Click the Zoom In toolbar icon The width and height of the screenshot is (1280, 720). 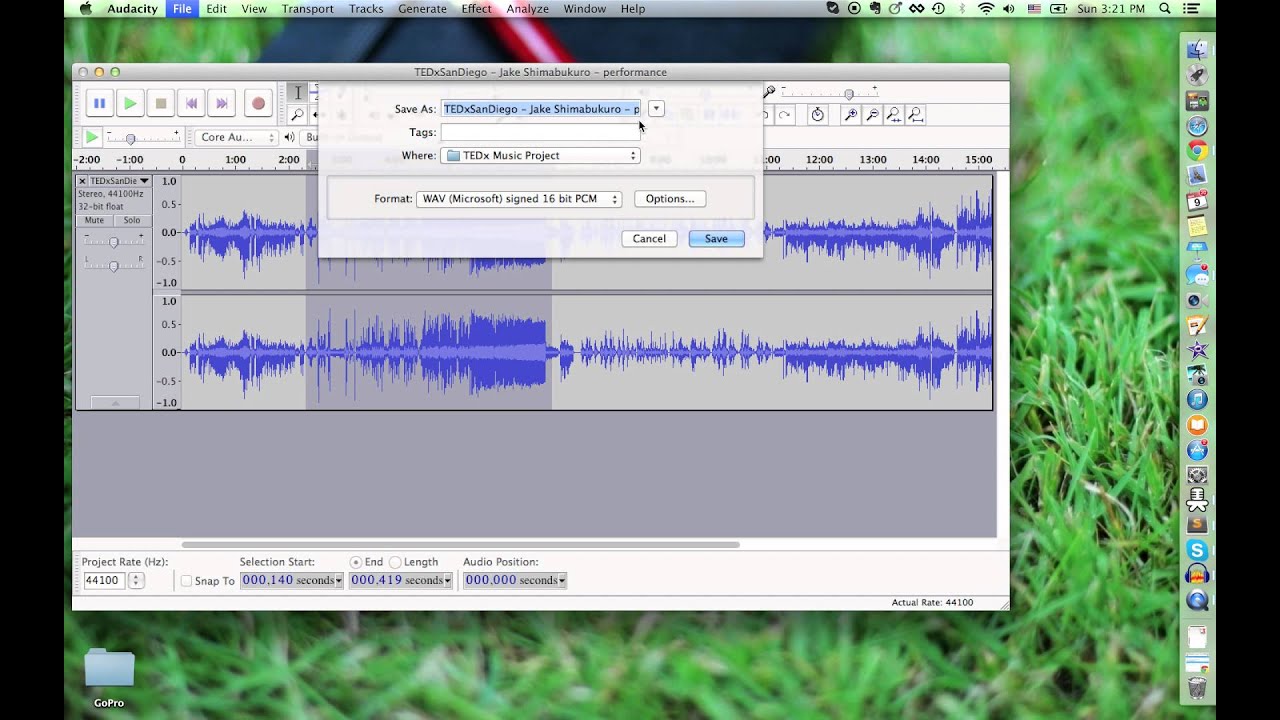(x=850, y=115)
